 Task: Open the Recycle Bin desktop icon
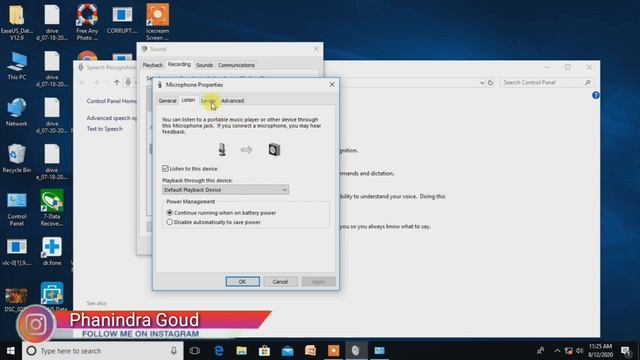[x=17, y=159]
